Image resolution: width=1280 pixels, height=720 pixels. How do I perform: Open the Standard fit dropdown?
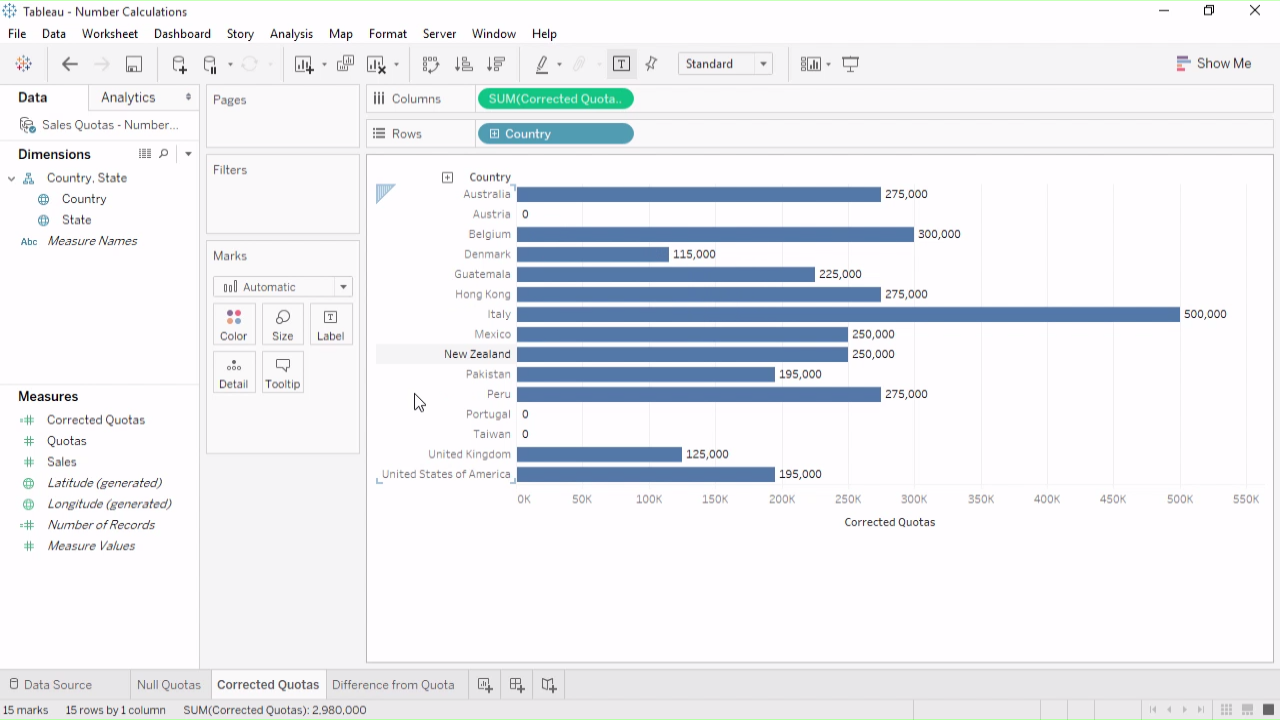(725, 64)
